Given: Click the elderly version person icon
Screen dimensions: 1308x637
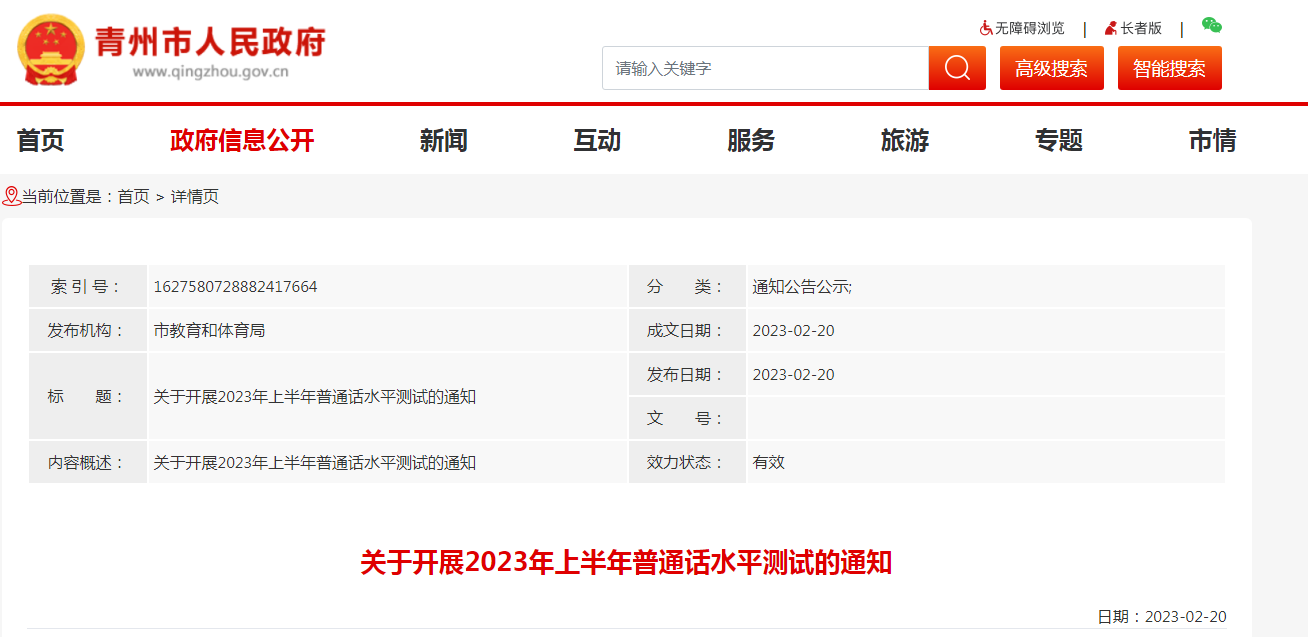Looking at the screenshot, I should coord(1111,28).
